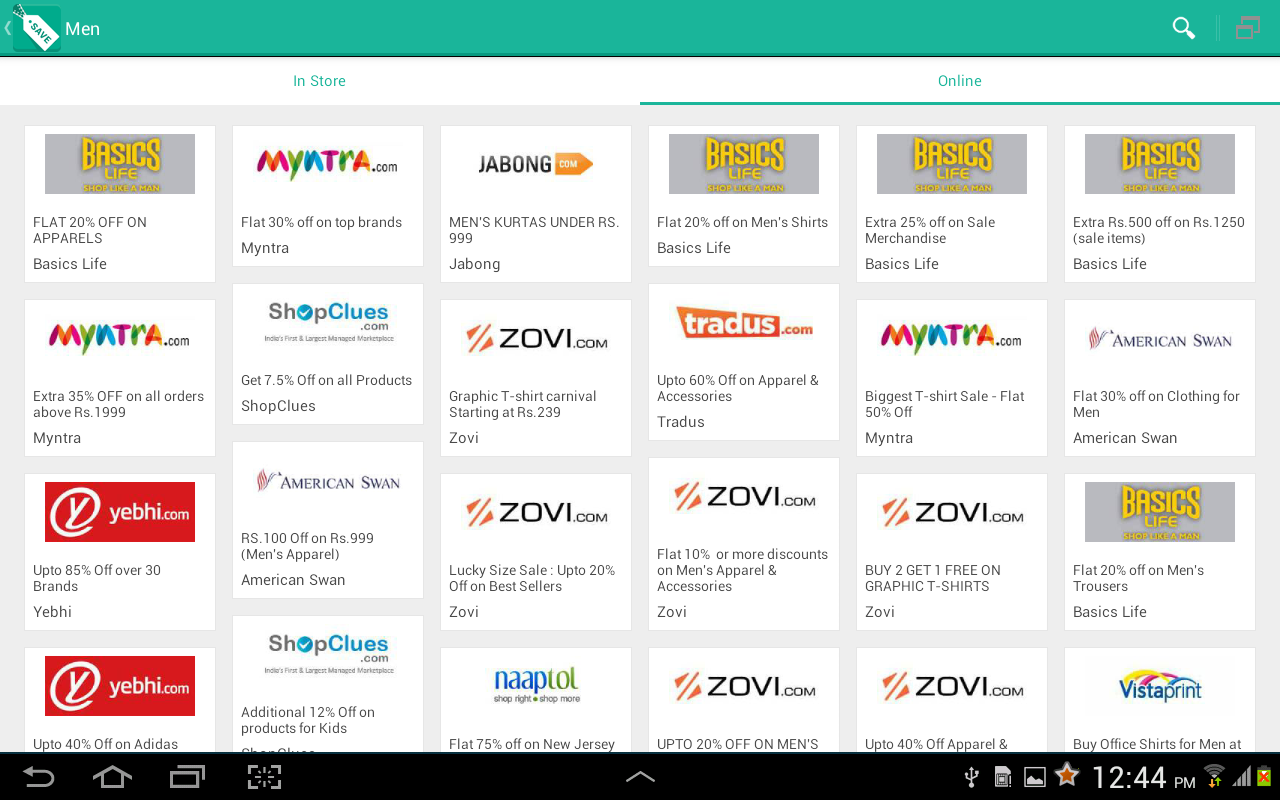Go to the Android home screen
The image size is (1280, 800).
112,777
